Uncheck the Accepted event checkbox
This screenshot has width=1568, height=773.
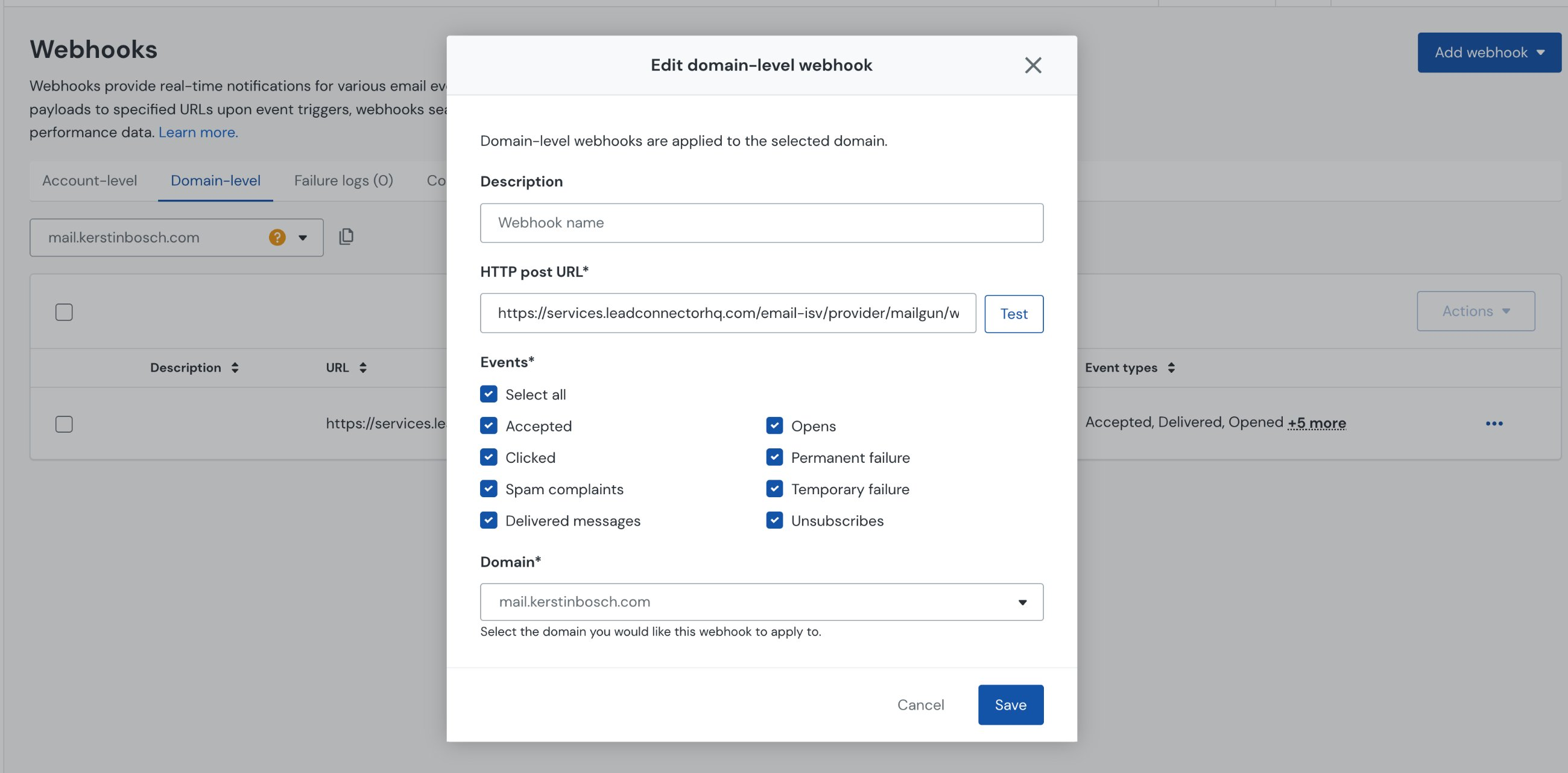[488, 426]
